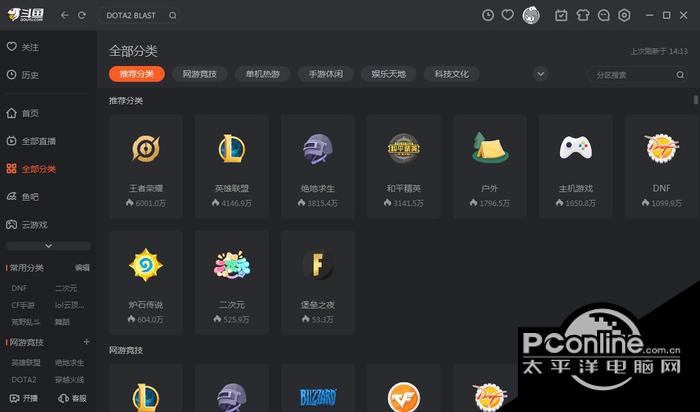Open 二次元 under 常用分类 in sidebar

click(66, 288)
